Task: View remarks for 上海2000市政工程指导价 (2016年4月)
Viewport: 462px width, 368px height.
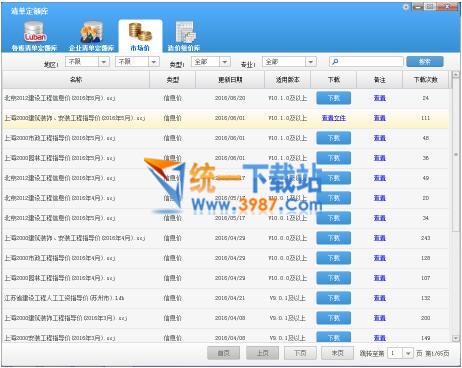Action: 380,258
